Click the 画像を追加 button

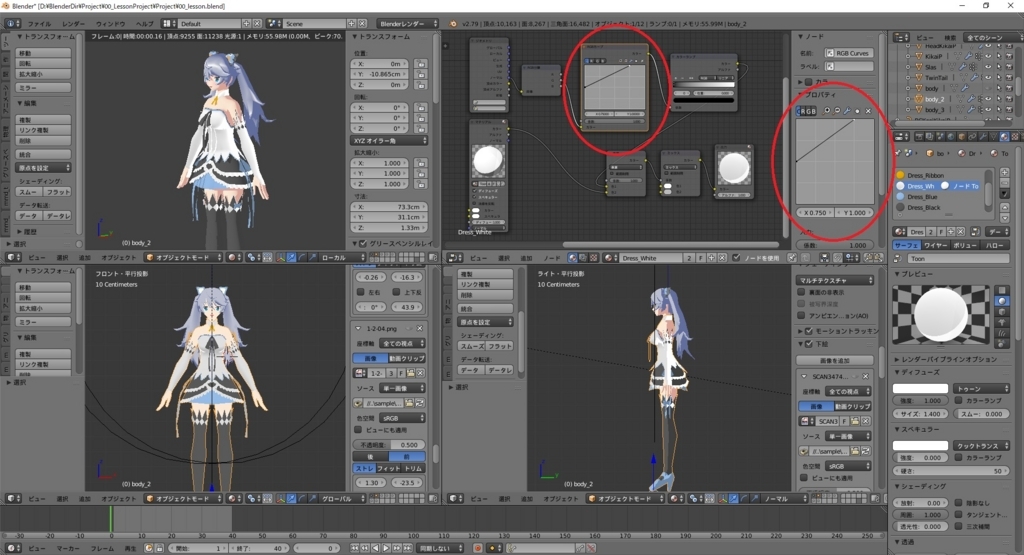(x=835, y=360)
